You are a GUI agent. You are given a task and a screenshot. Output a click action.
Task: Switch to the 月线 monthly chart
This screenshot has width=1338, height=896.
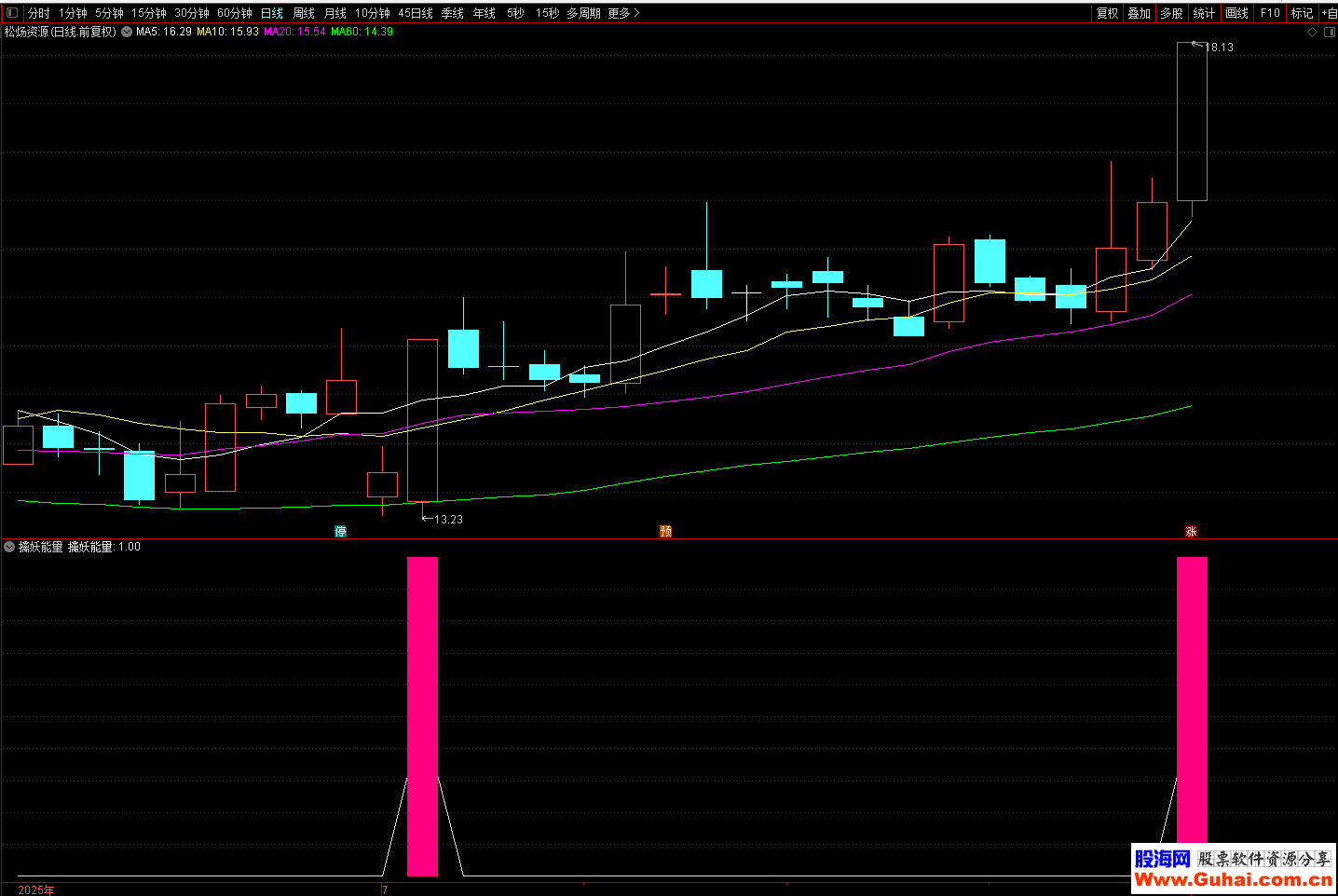pos(335,13)
